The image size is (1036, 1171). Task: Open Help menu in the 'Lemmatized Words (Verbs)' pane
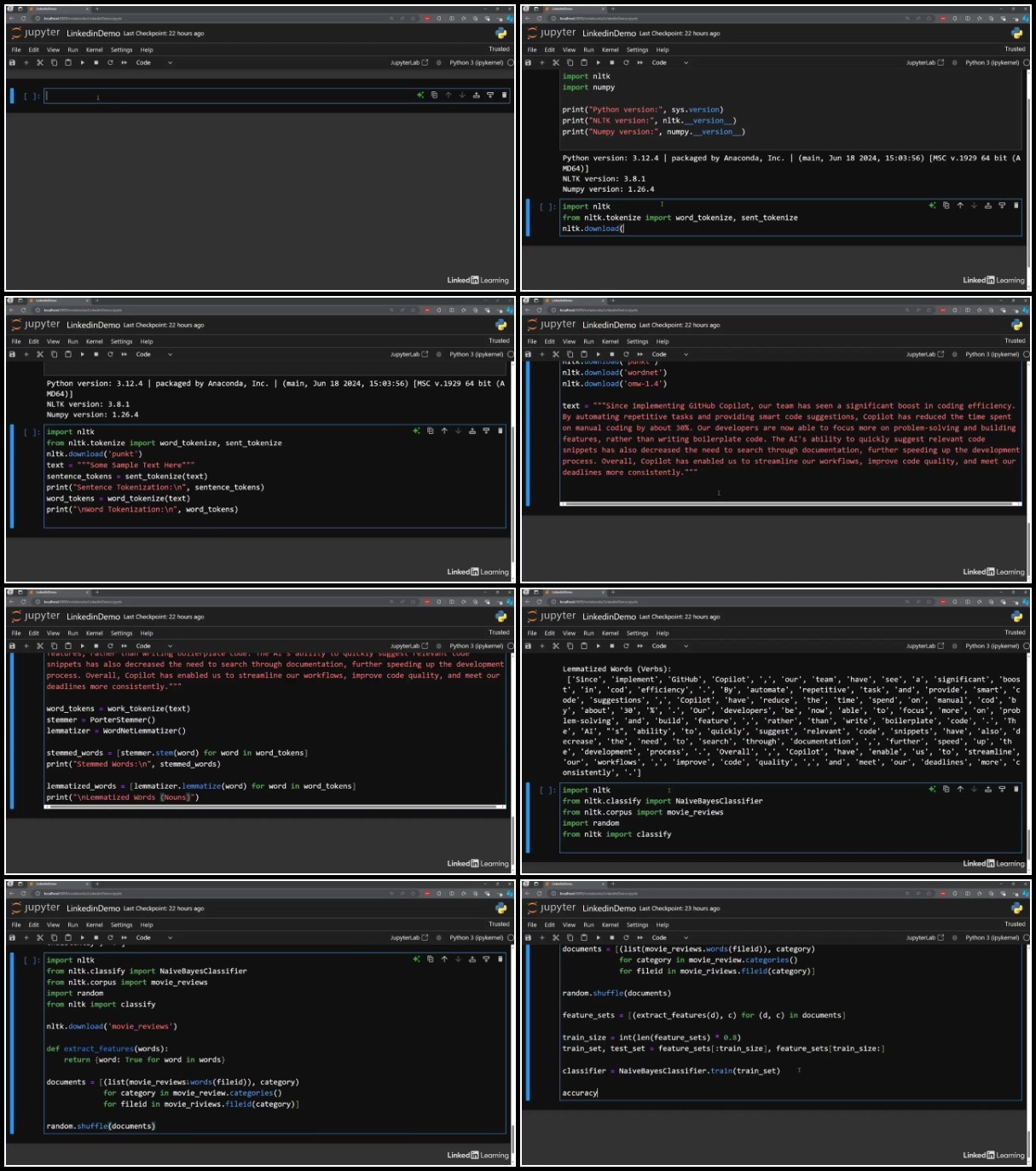663,633
